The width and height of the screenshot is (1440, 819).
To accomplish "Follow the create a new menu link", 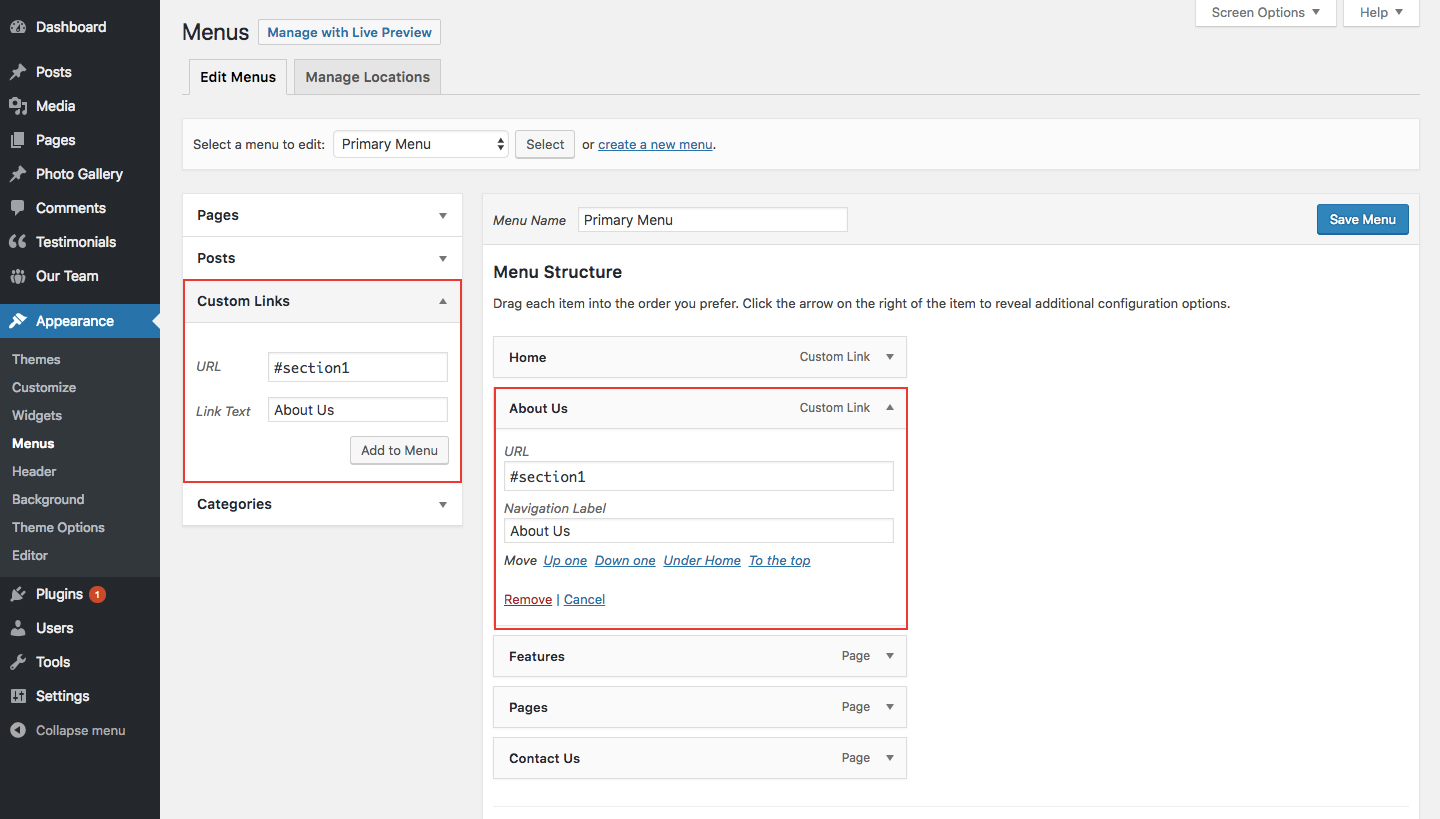I will click(655, 145).
